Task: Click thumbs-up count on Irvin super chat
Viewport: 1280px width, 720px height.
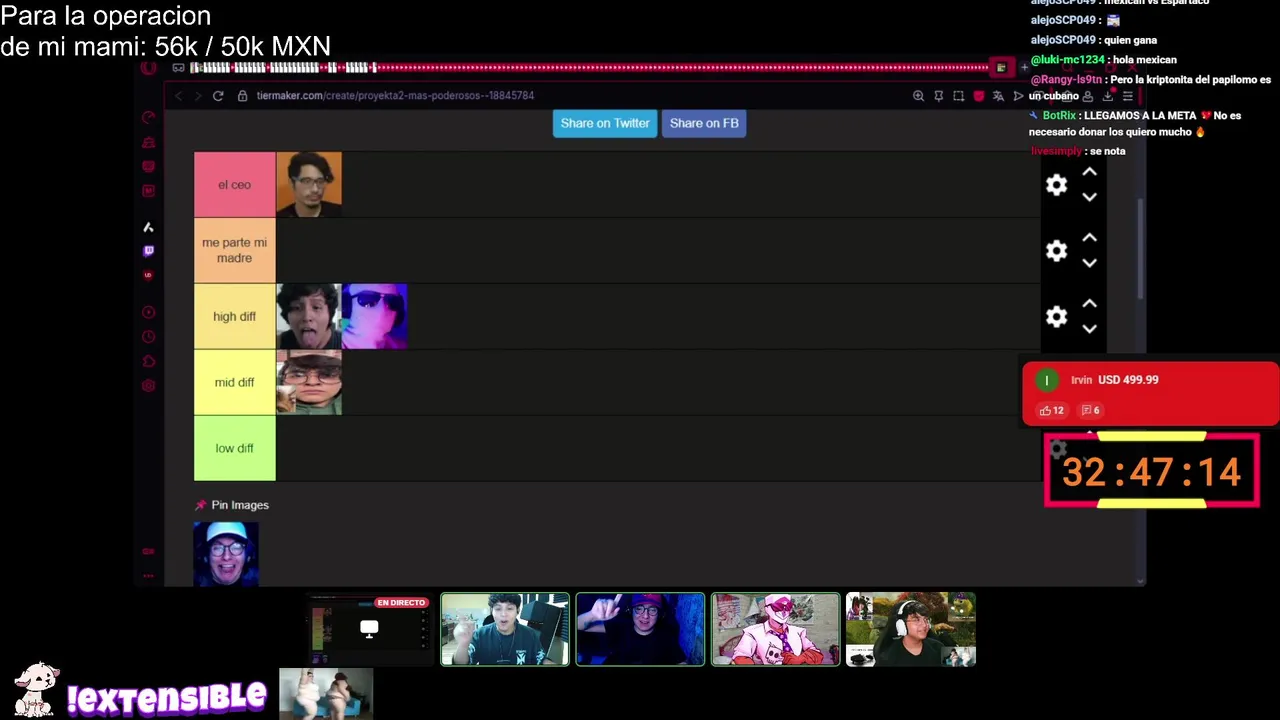Action: (x=1052, y=410)
